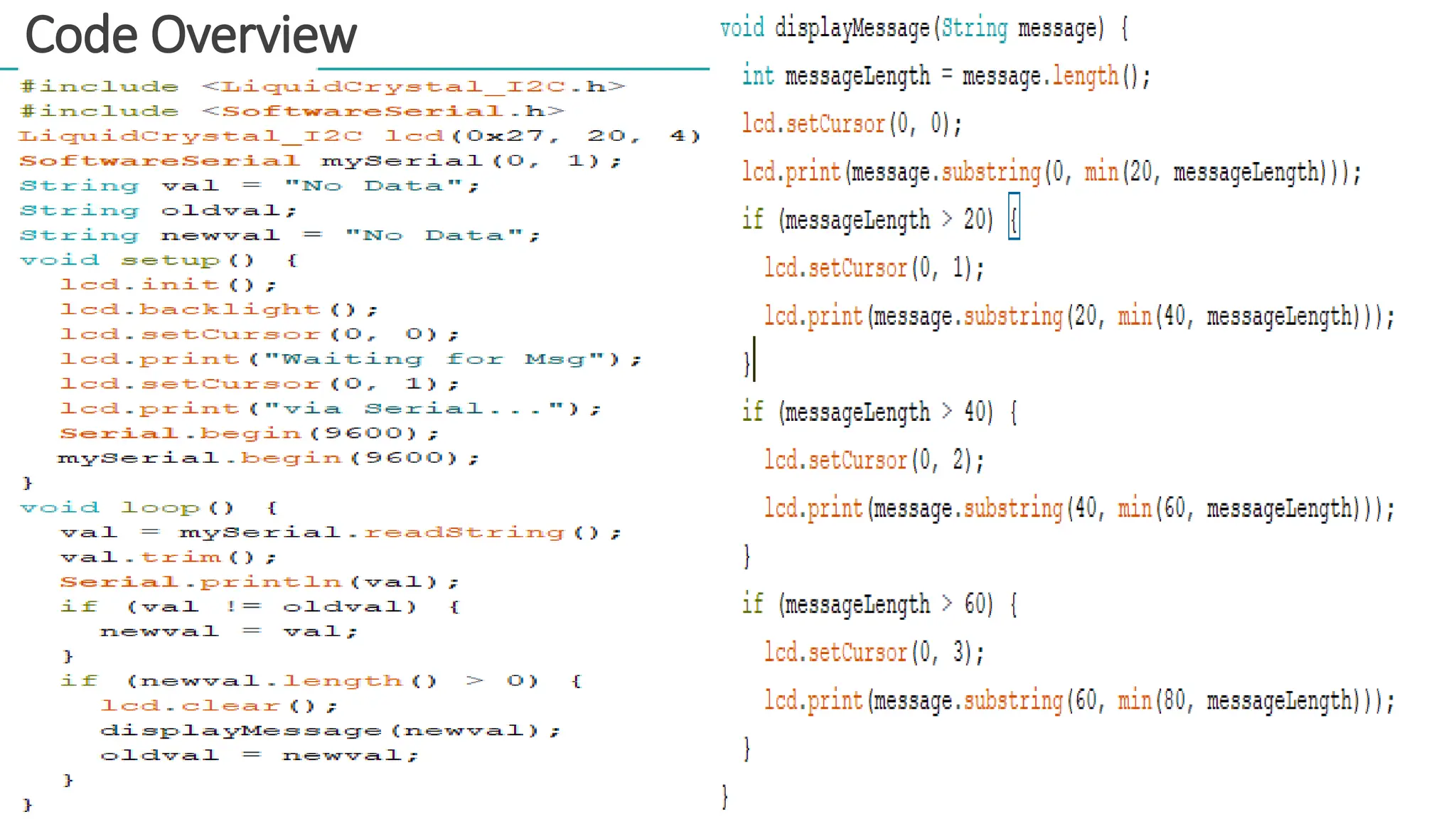Screen dimensions: 1456x819
Task: Click the 'if (val != oldval) {' line
Action: click(260, 607)
